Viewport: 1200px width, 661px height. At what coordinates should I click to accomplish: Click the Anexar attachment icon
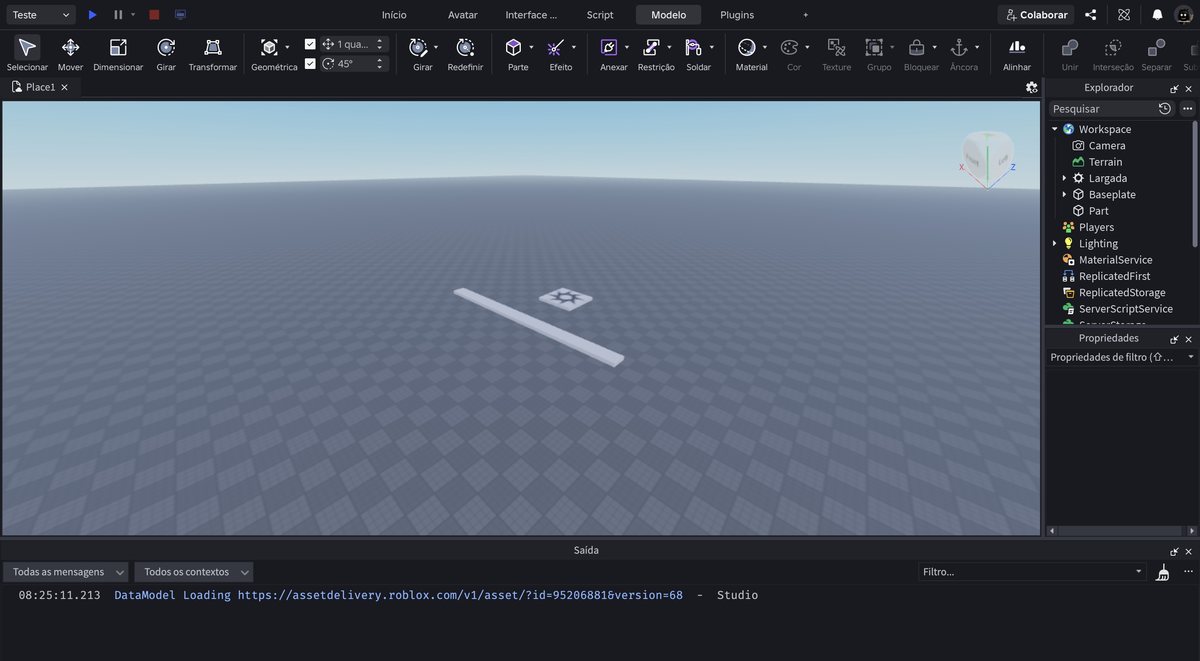tap(609, 47)
